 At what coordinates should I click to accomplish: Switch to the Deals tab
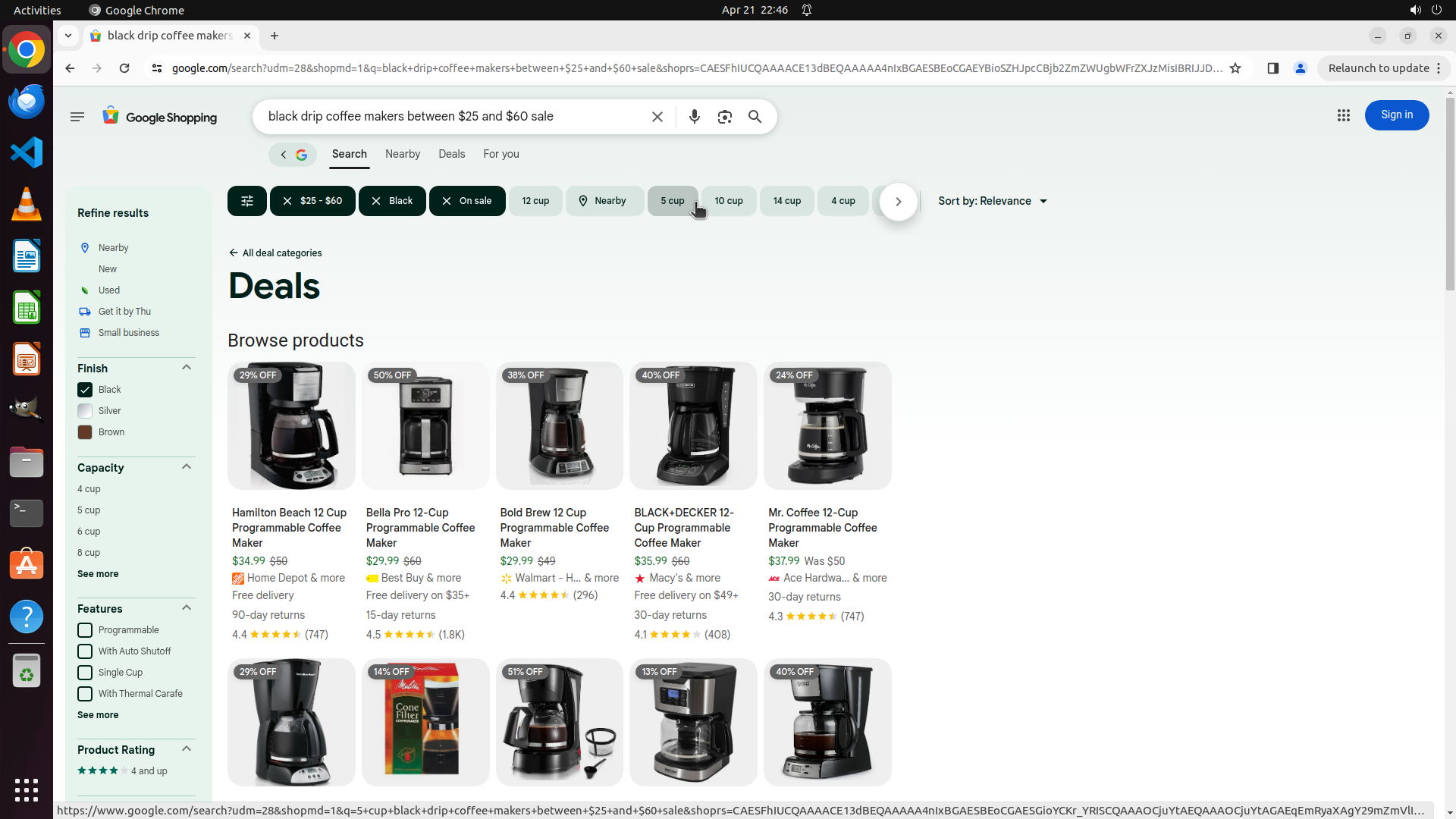coord(451,154)
